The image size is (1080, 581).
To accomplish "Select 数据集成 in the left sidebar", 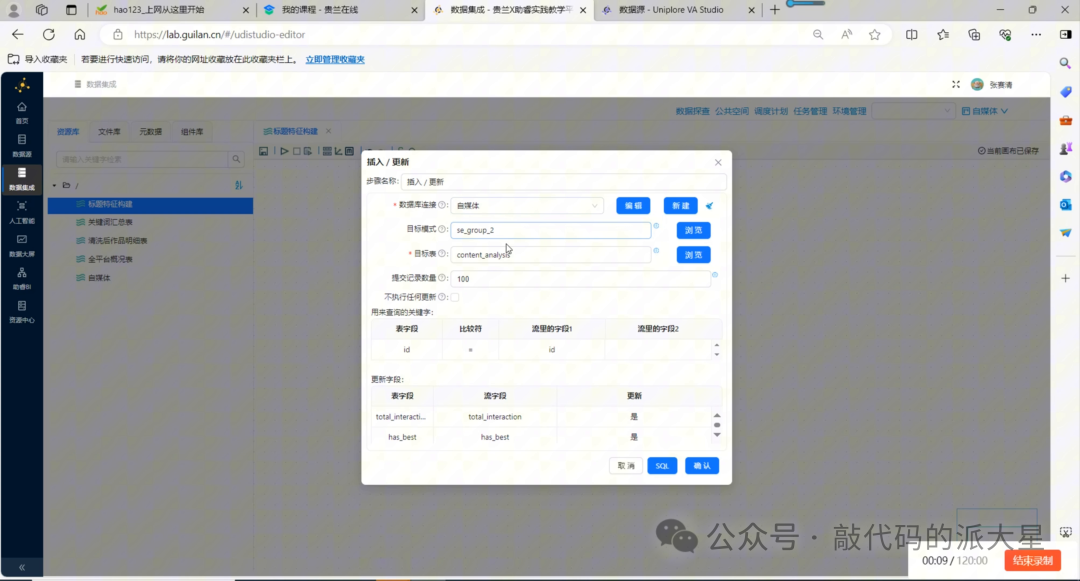I will coord(21,179).
